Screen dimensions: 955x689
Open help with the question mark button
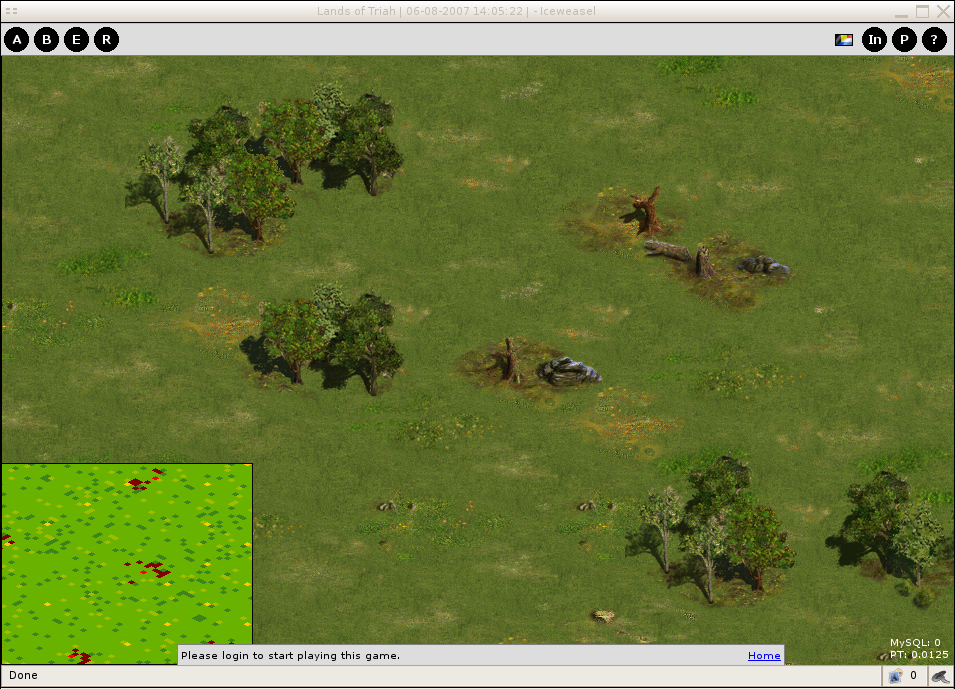pyautogui.click(x=934, y=40)
